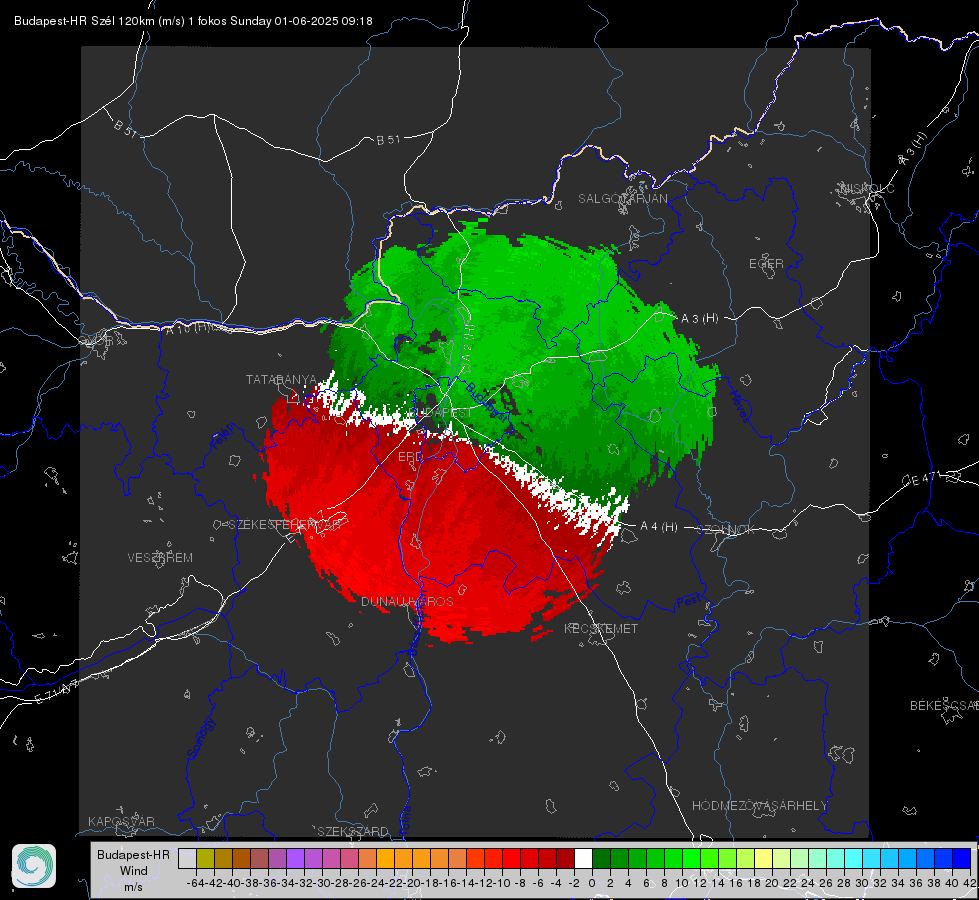Viewport: 979px width, 900px height.
Task: Click the VESZPRÉM city label
Action: click(x=160, y=557)
